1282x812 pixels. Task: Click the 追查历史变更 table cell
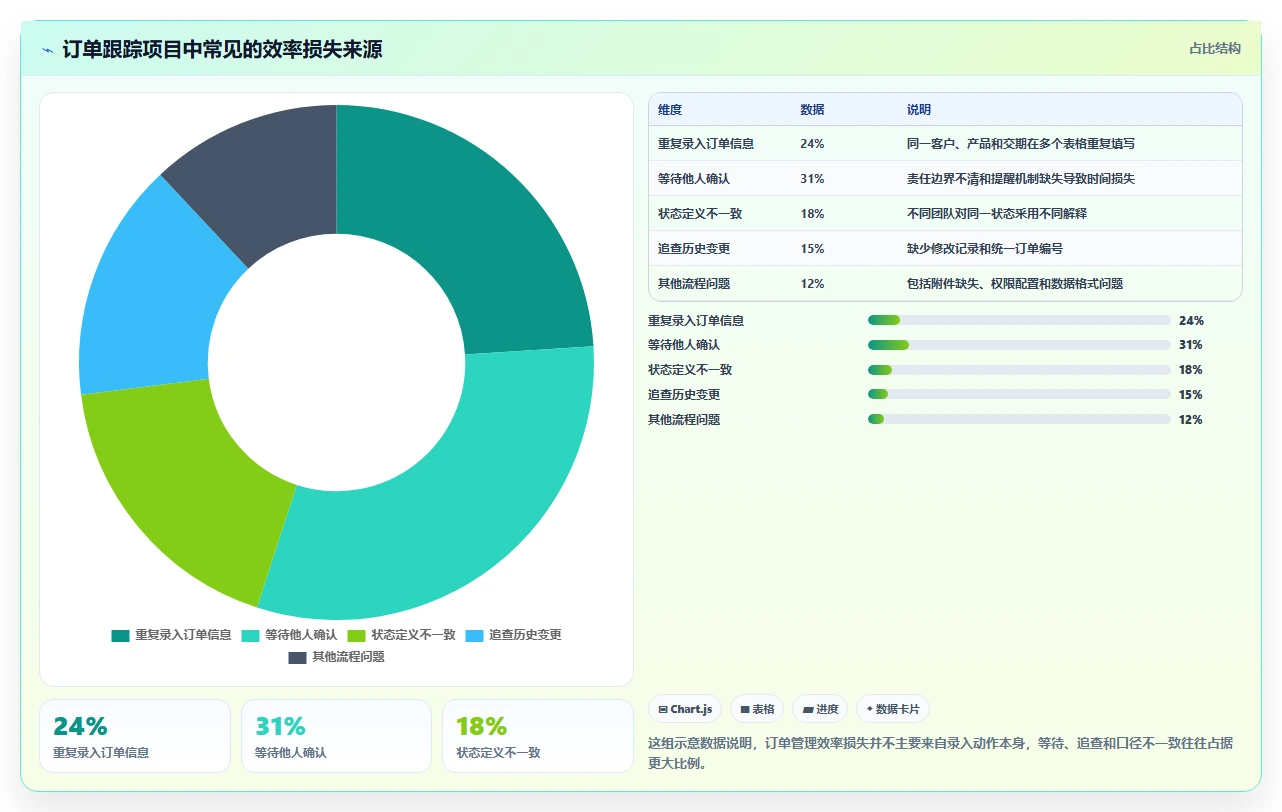(x=694, y=249)
